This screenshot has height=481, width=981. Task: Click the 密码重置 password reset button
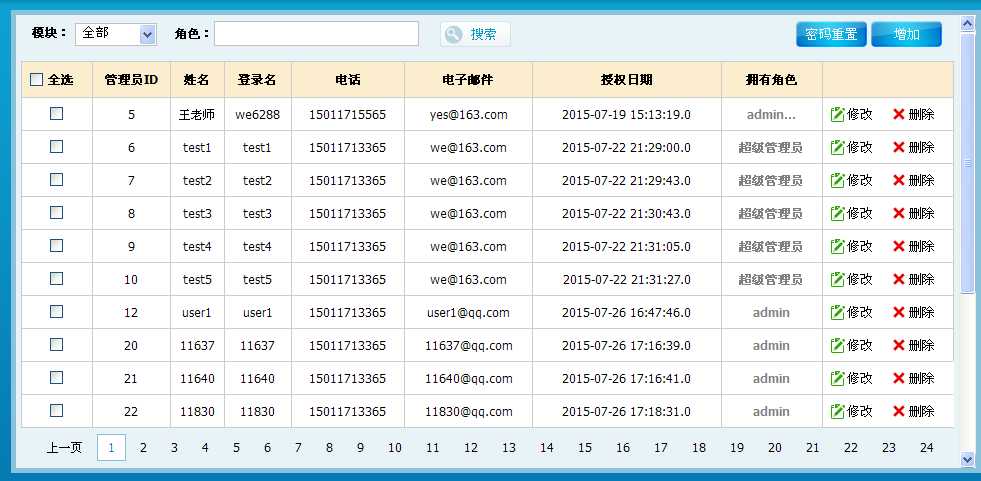point(831,34)
